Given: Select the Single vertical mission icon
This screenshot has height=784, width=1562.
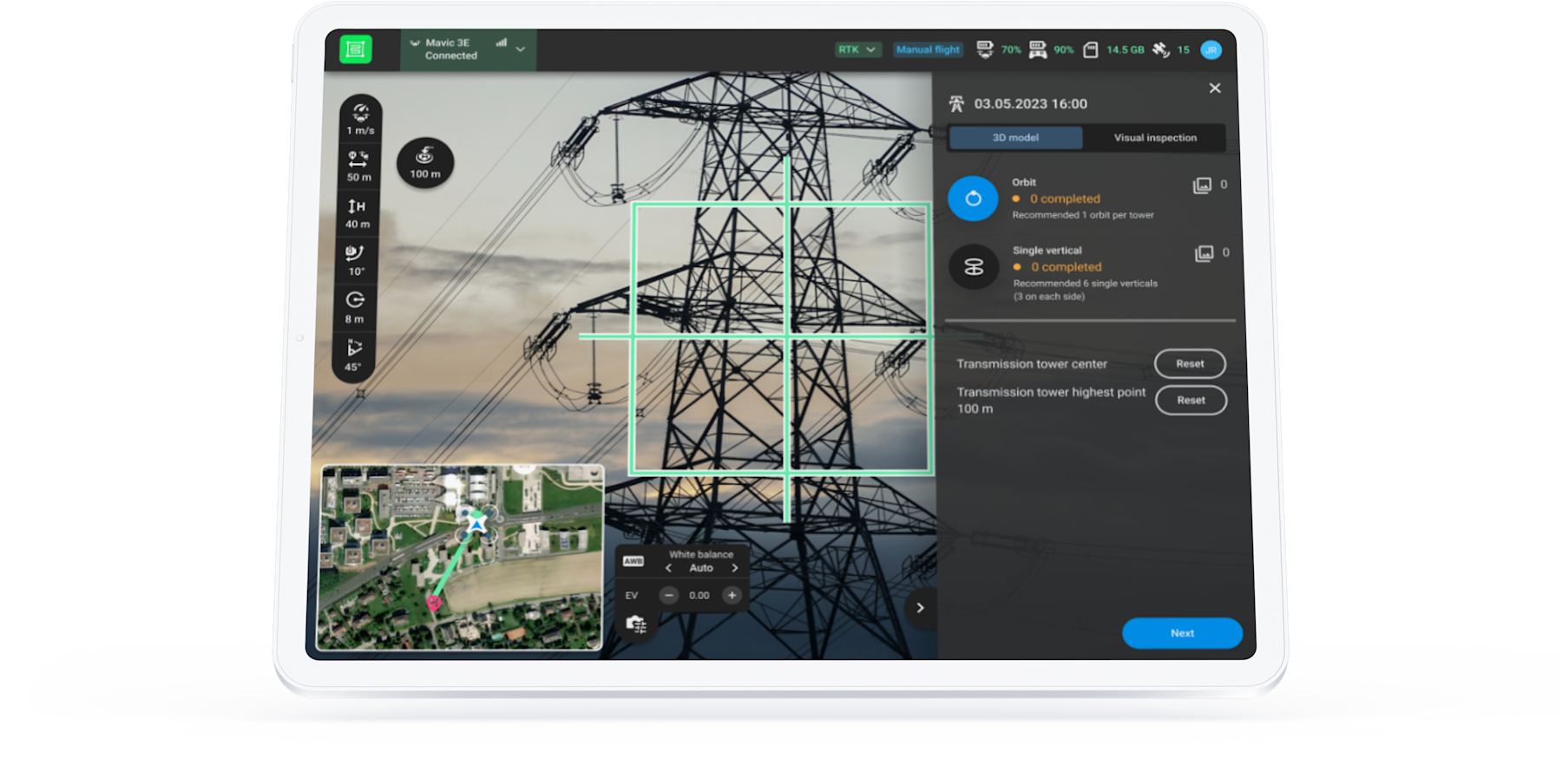Looking at the screenshot, I should (x=973, y=266).
